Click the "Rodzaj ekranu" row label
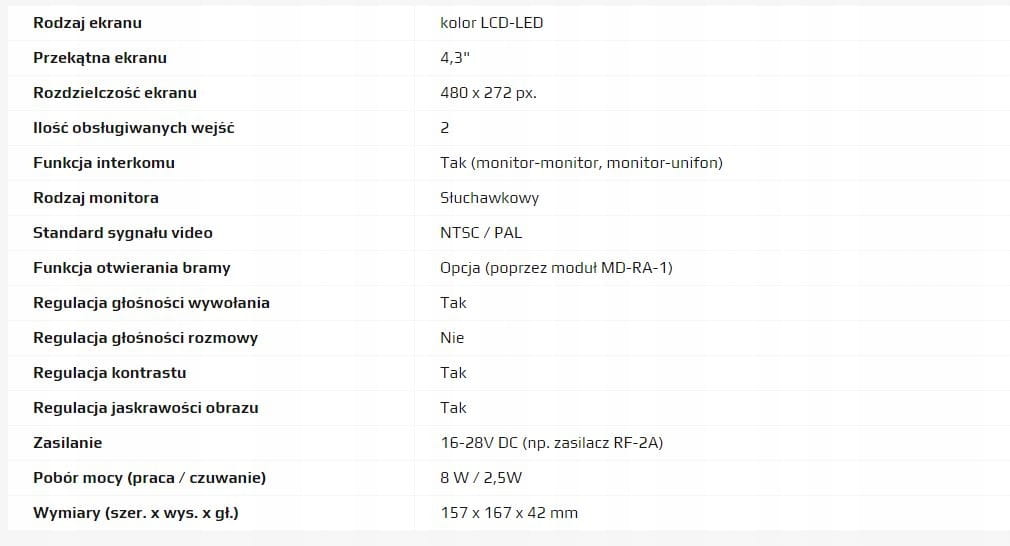This screenshot has height=546, width=1010. (87, 23)
